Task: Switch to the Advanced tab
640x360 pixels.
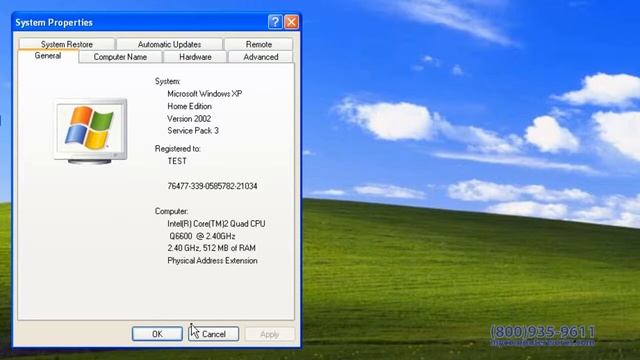Action: click(x=260, y=57)
